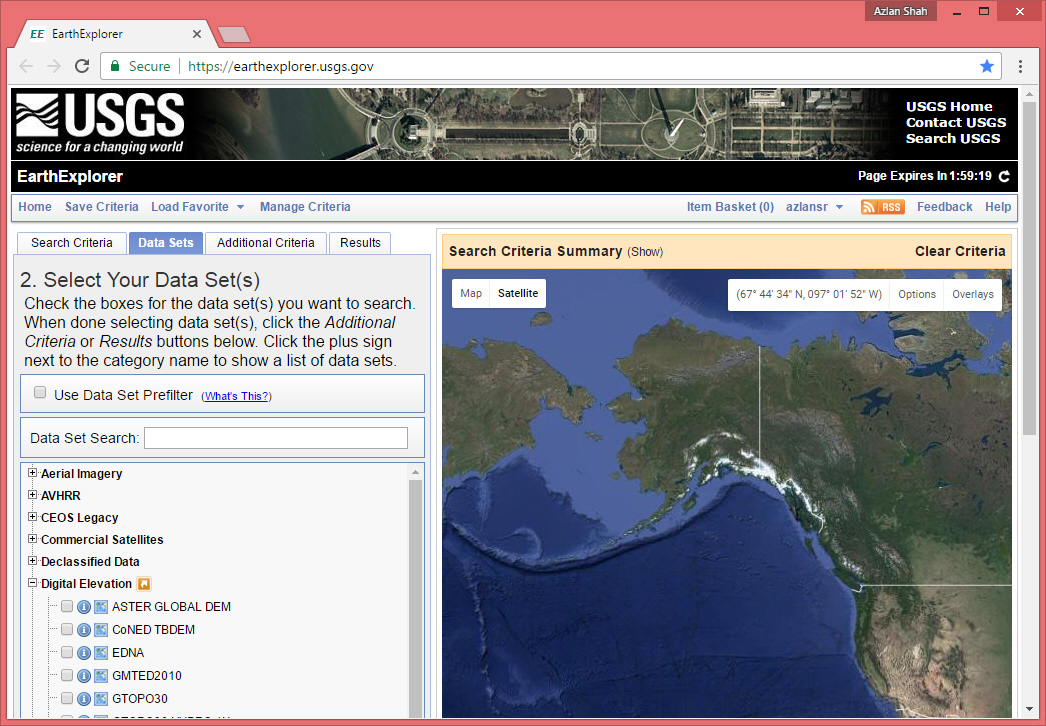Click Clear Criteria
The image size is (1046, 726).
coord(960,252)
